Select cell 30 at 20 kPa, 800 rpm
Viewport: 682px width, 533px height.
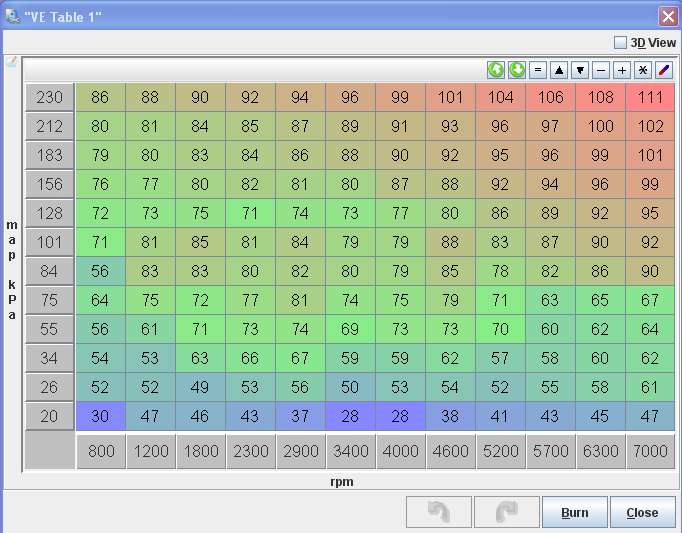100,416
